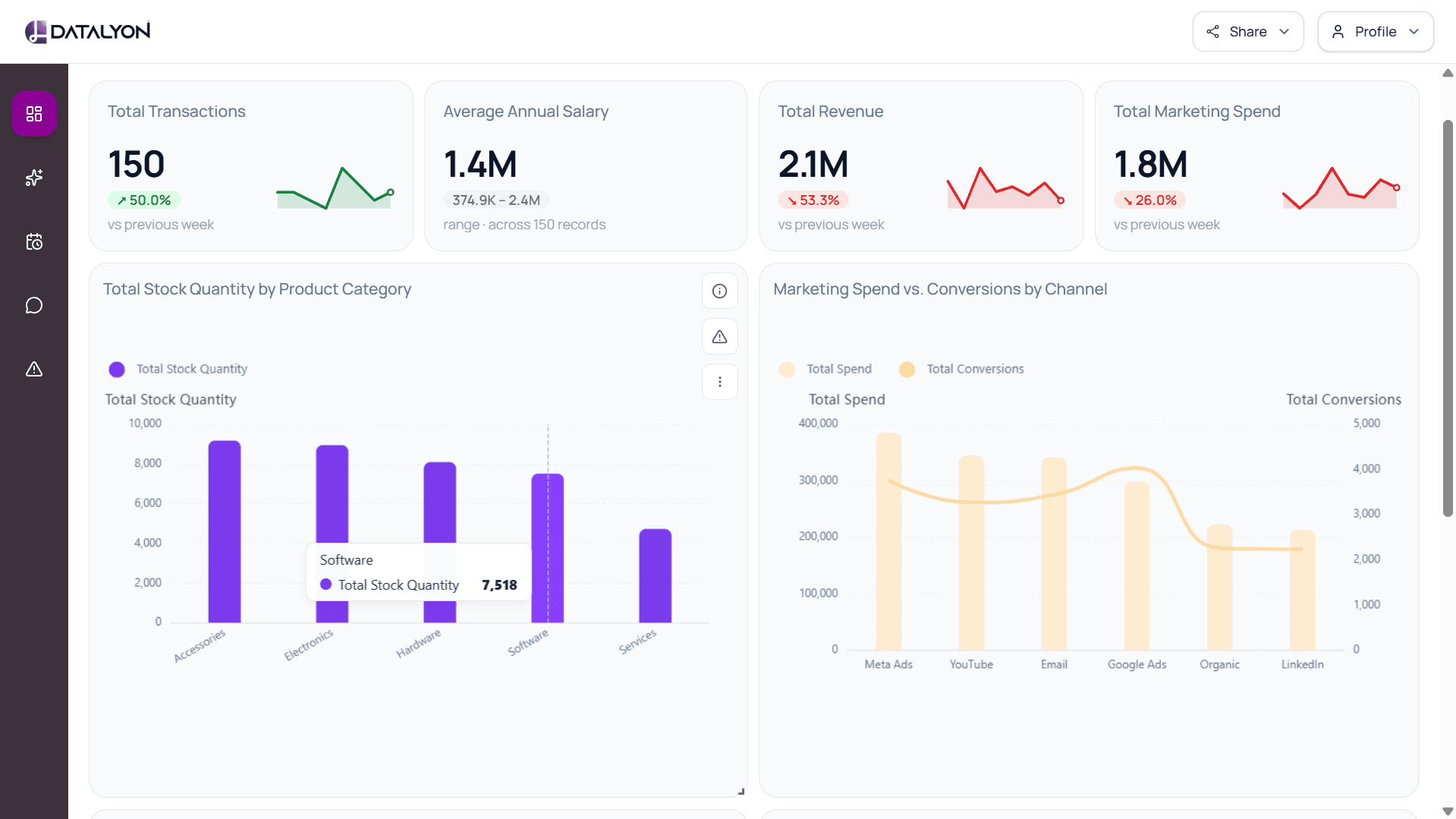
Task: Click the 374.9K – 2.4M range badge
Action: pos(496,200)
